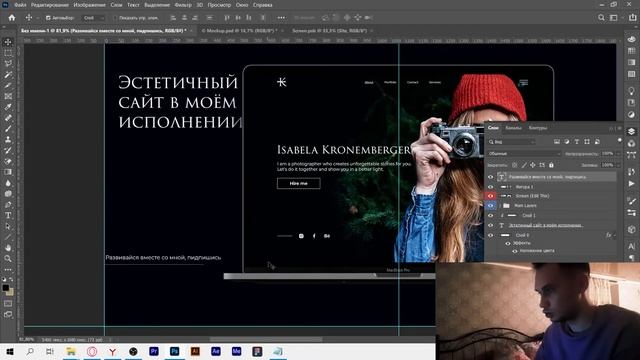
Task: Filter layers by type (T) icon
Action: click(577, 142)
